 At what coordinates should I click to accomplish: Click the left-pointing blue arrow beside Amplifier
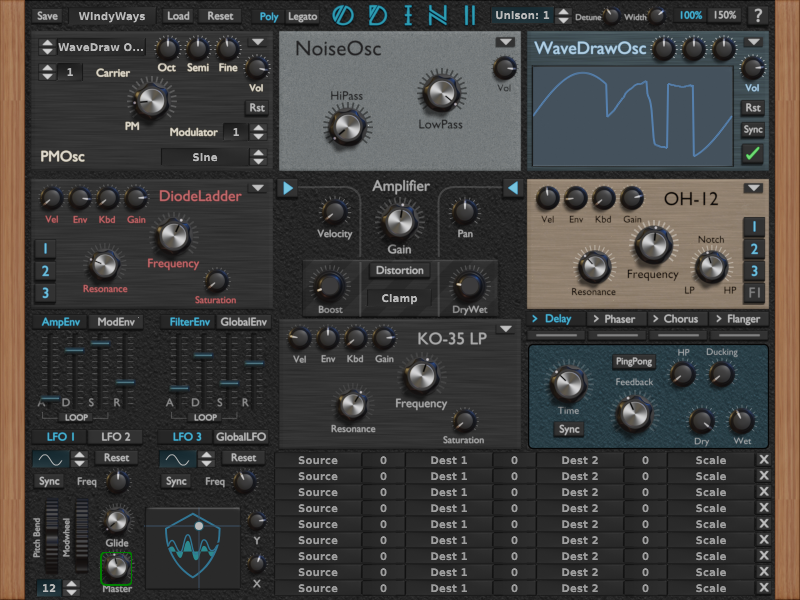tap(513, 188)
